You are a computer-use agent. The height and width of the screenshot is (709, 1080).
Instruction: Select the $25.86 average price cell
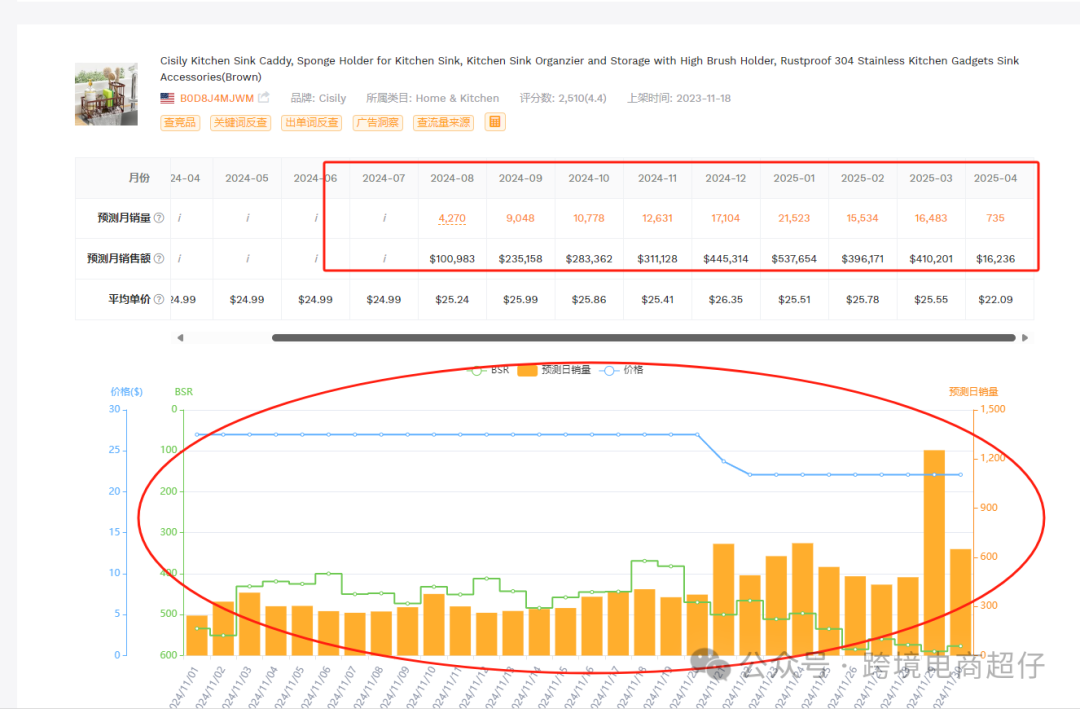[589, 300]
